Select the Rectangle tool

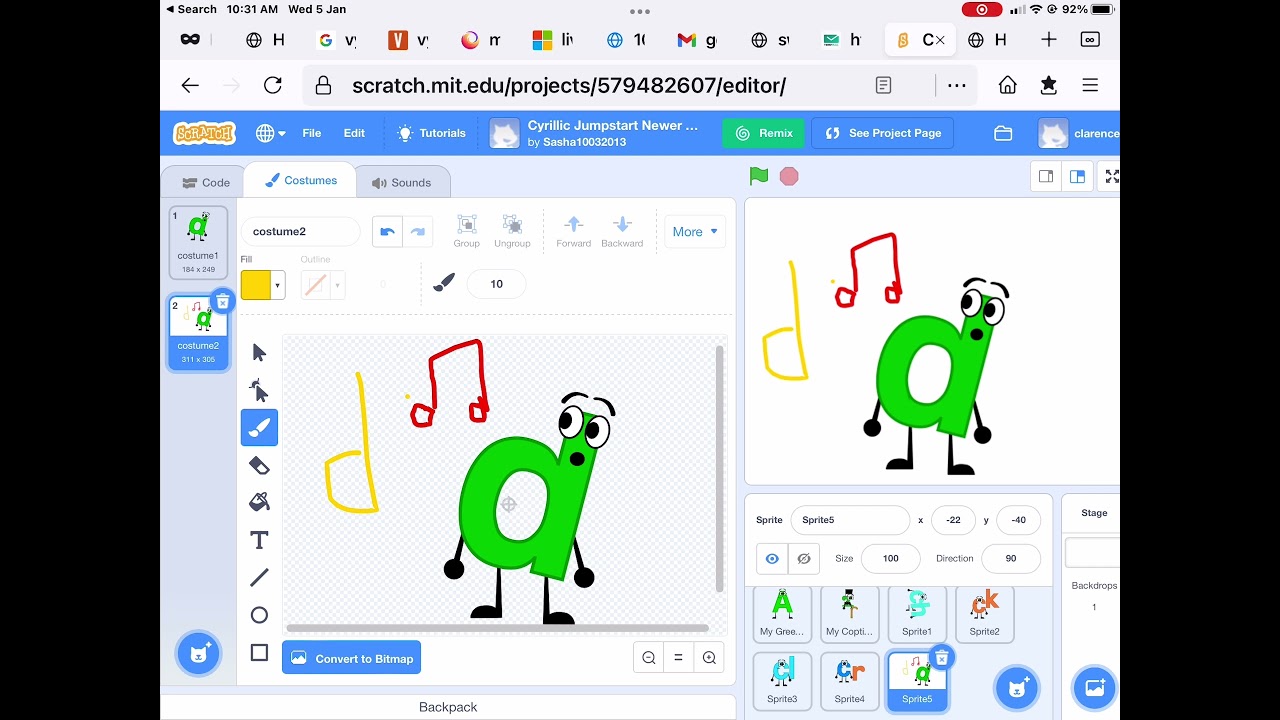click(259, 652)
